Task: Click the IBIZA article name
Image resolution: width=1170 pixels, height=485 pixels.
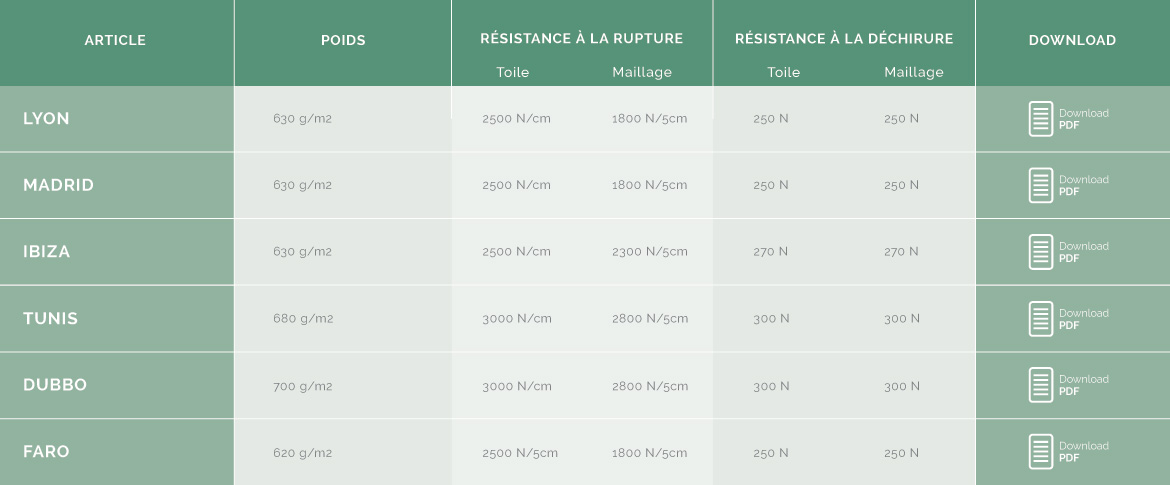Action: coord(47,251)
